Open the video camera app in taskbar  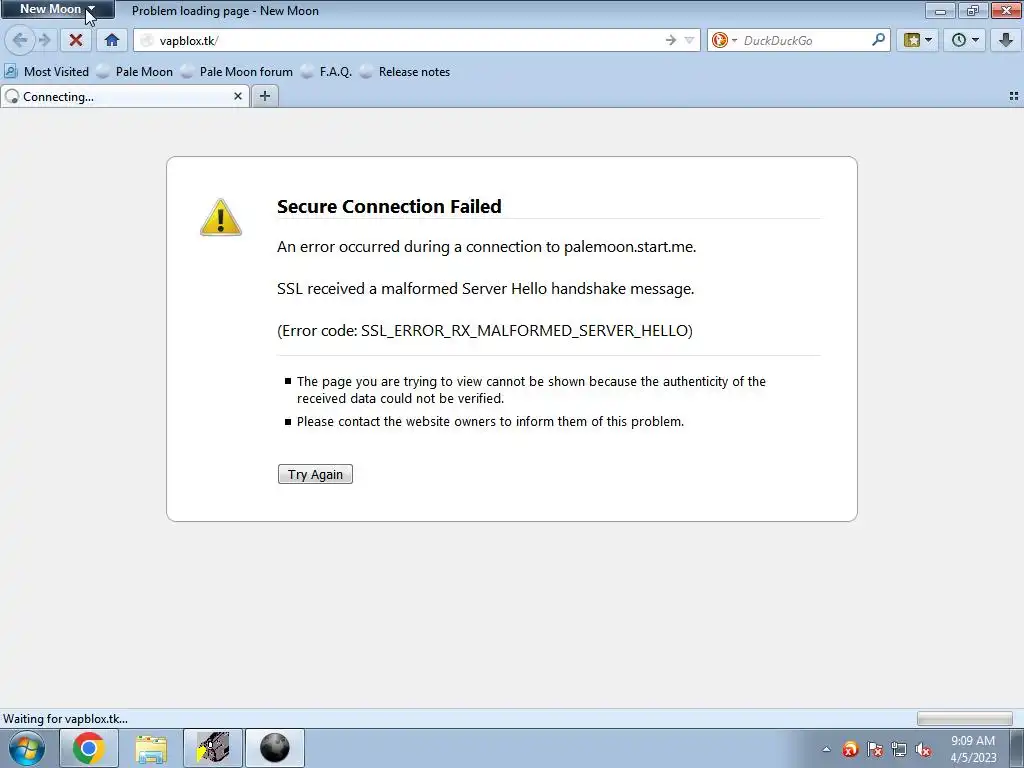213,748
